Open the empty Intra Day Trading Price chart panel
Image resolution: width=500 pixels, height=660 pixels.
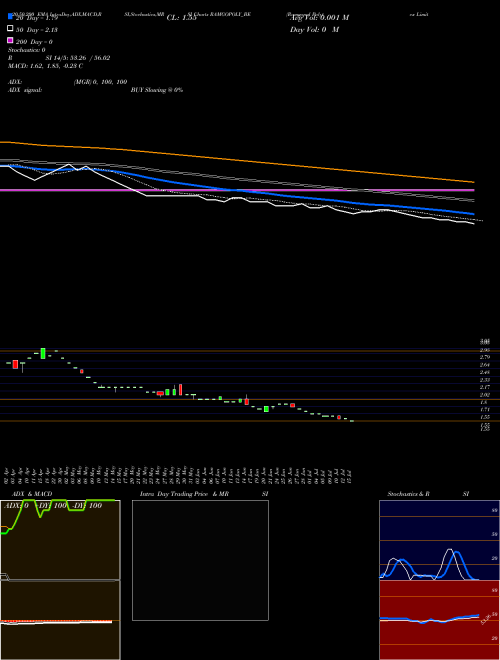pyautogui.click(x=200, y=560)
